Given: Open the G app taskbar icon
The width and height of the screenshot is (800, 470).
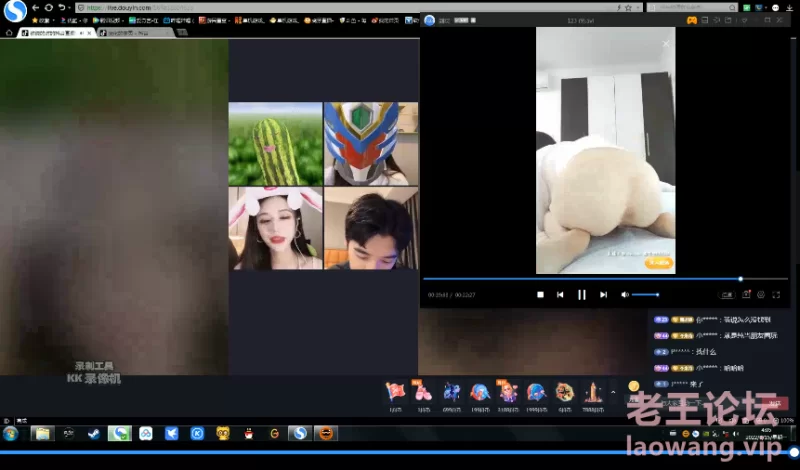Looking at the screenshot, I should coord(274,434).
